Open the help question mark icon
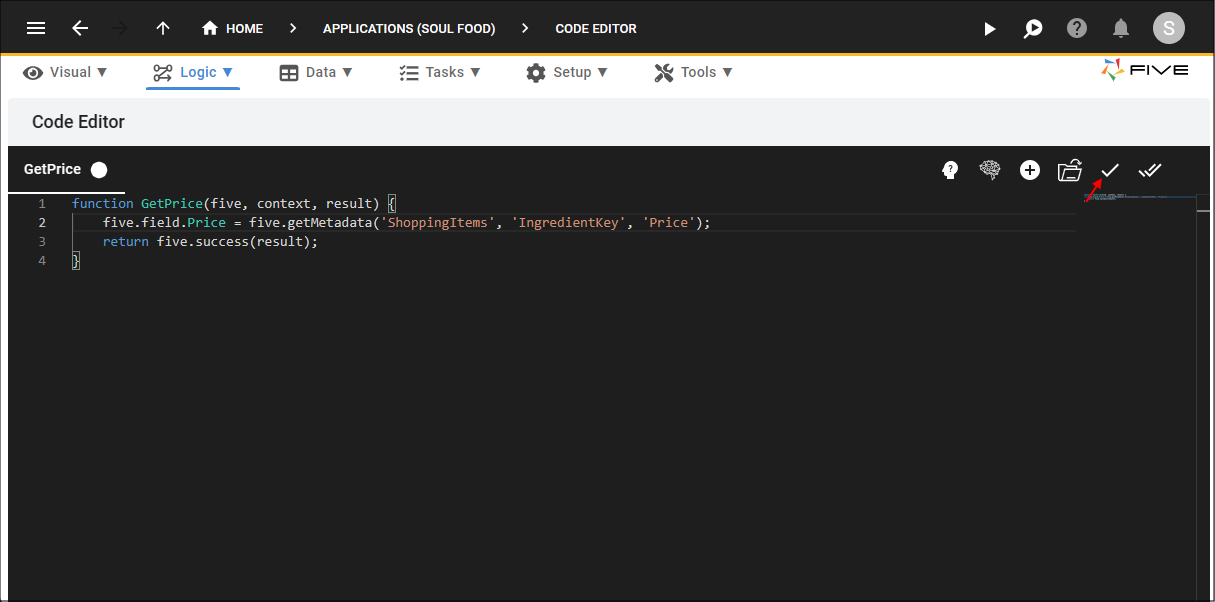 coord(1077,28)
